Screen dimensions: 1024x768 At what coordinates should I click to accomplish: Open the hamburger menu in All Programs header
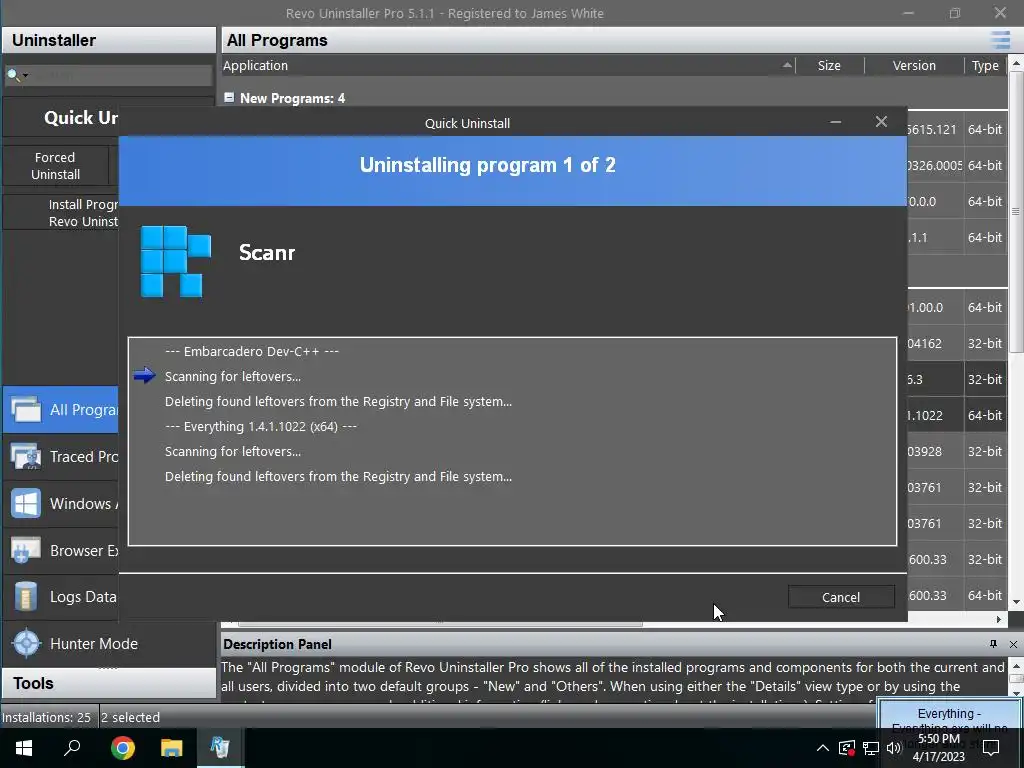click(1000, 40)
